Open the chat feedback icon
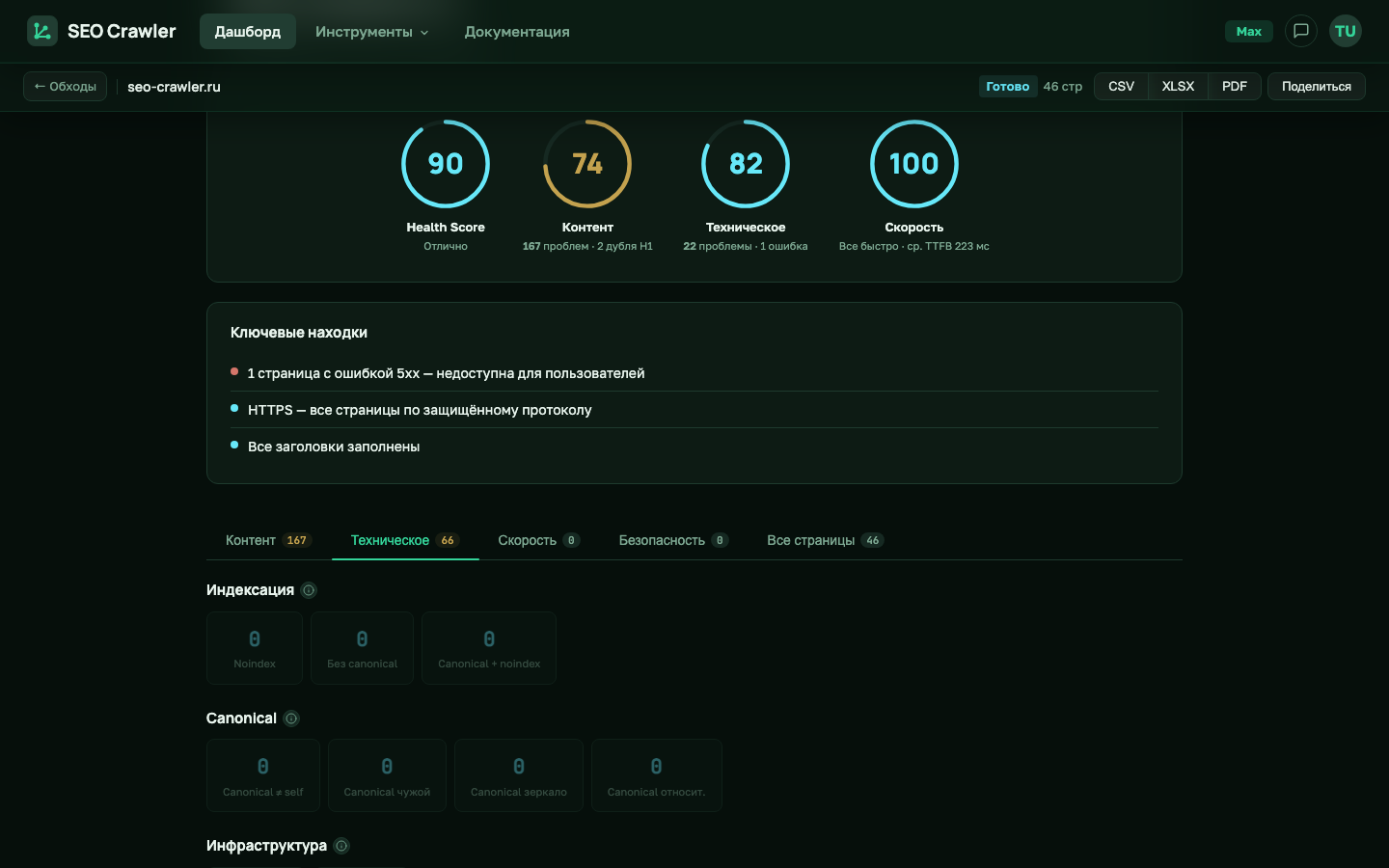Image resolution: width=1389 pixels, height=868 pixels. 1300,31
